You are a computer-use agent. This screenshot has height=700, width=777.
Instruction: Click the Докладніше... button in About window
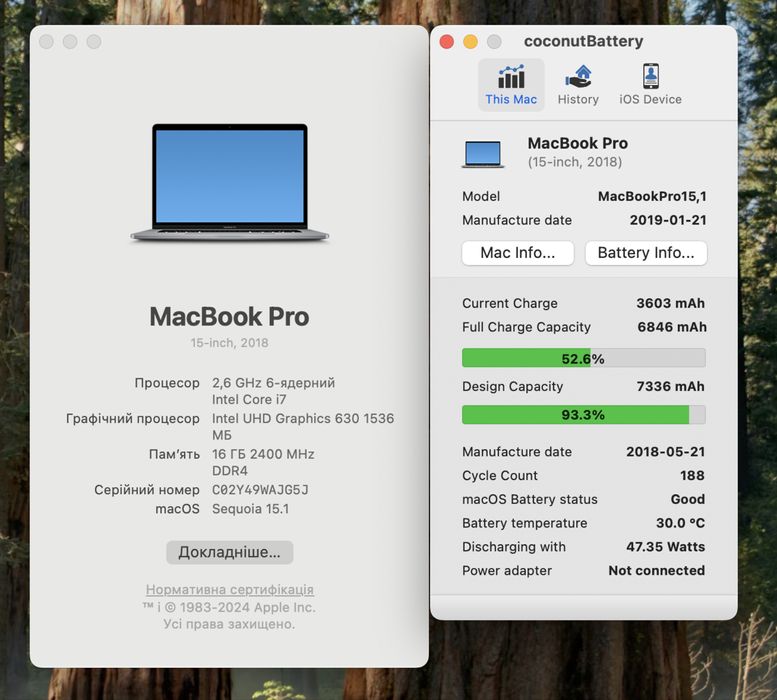click(229, 552)
